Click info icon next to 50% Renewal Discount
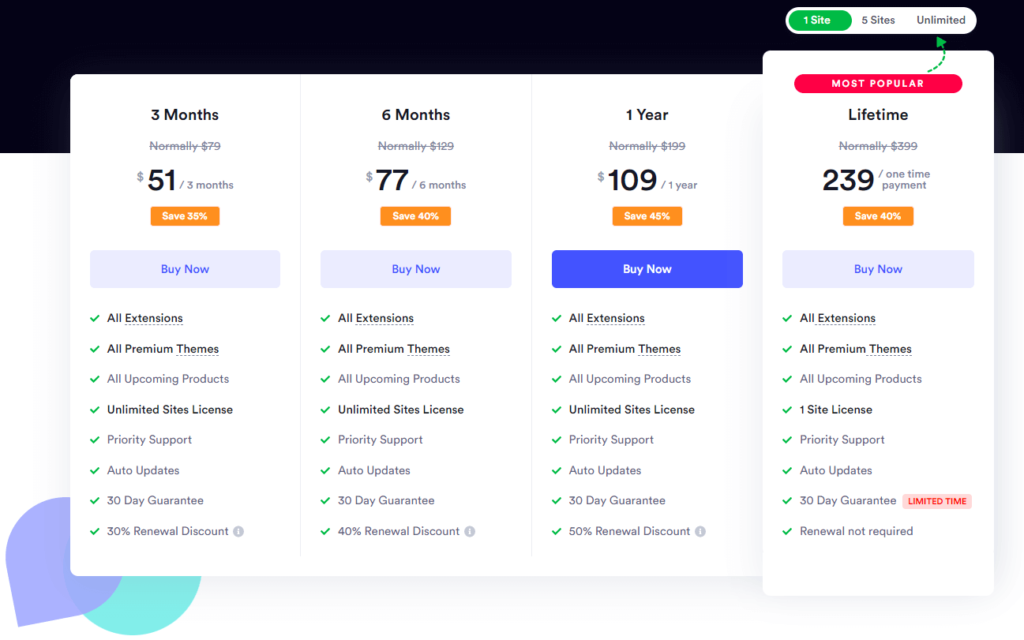The width and height of the screenshot is (1024, 640). click(x=700, y=531)
